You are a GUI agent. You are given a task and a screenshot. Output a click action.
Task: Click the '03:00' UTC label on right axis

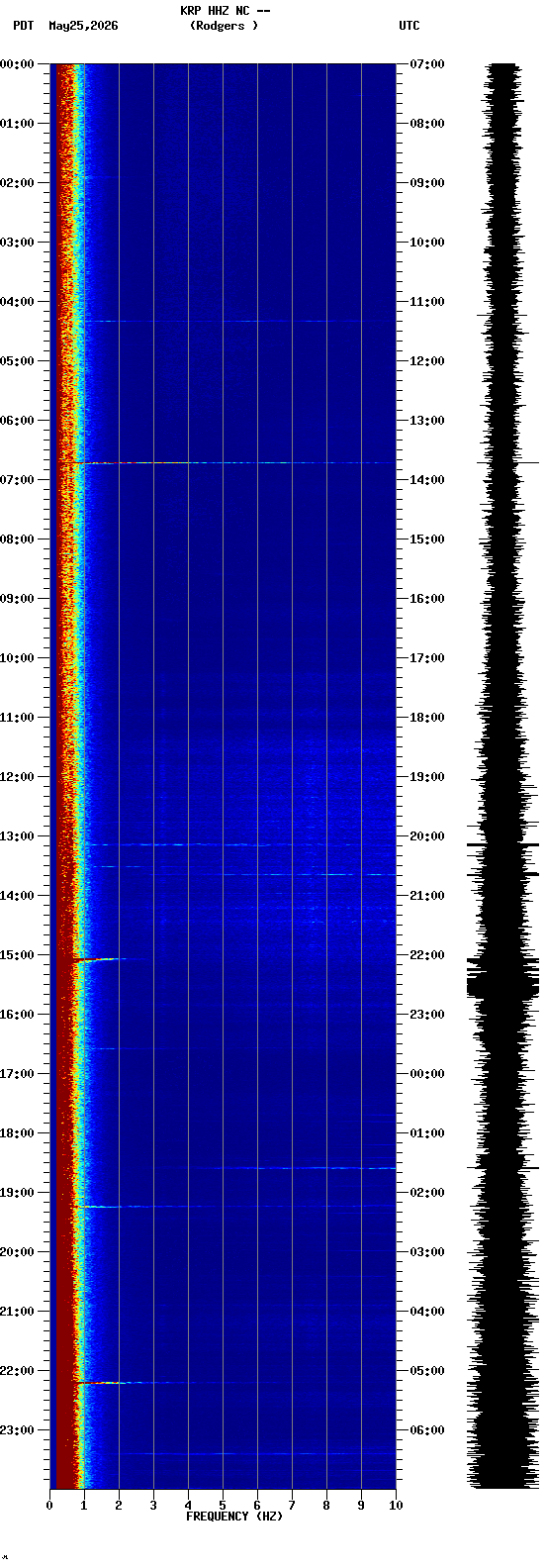[x=427, y=1252]
